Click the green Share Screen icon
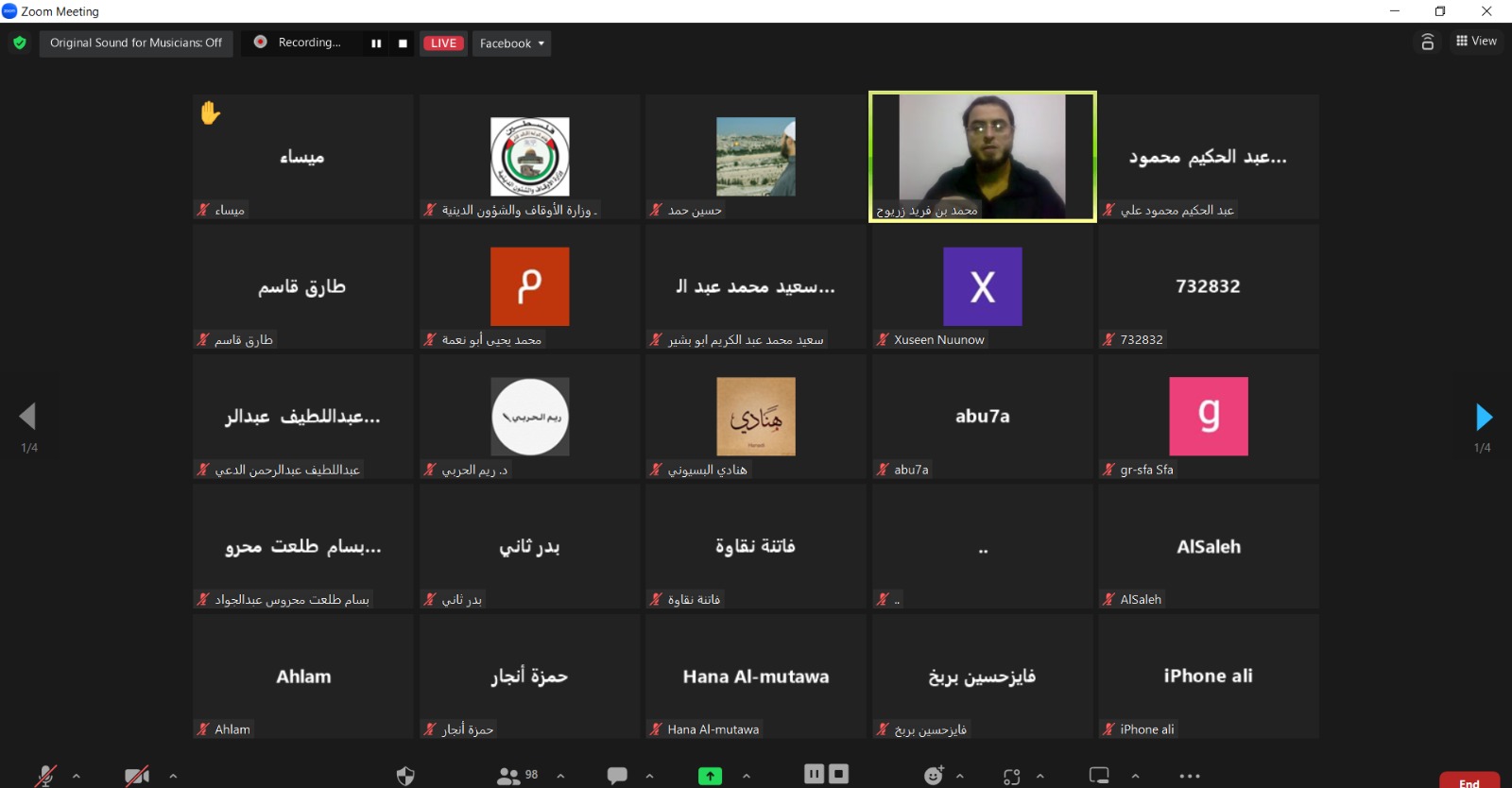The width and height of the screenshot is (1512, 788). (710, 776)
